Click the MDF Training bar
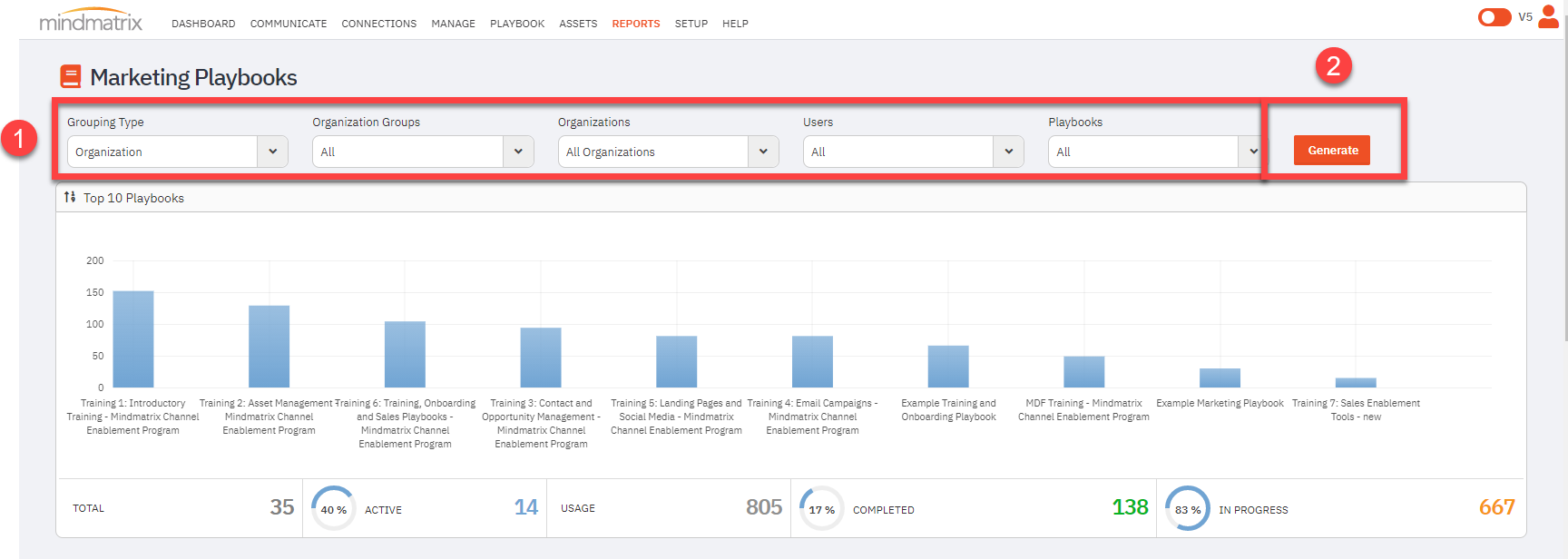 (x=1084, y=372)
